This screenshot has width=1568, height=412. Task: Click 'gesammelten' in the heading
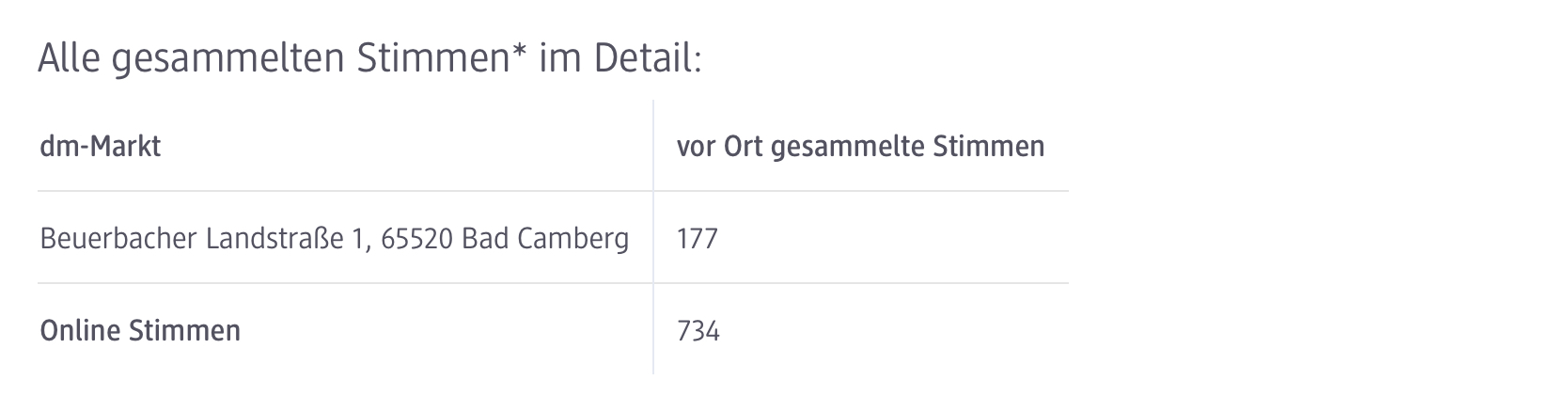coord(229,60)
